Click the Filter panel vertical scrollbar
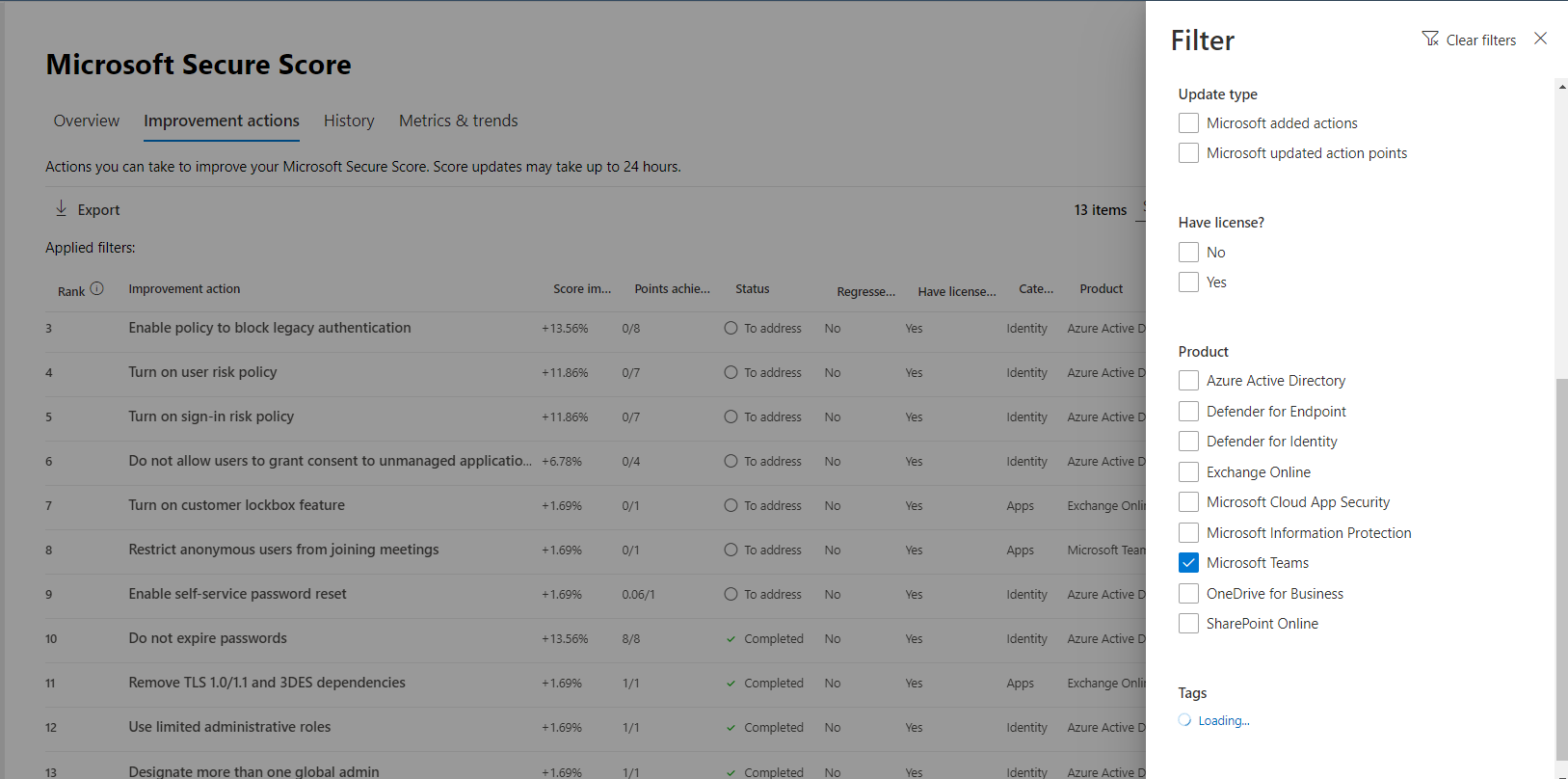This screenshot has height=779, width=1568. (1561, 569)
